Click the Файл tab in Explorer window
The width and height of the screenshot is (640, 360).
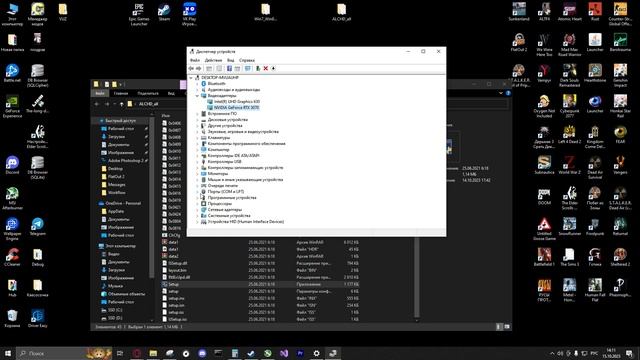pos(100,93)
